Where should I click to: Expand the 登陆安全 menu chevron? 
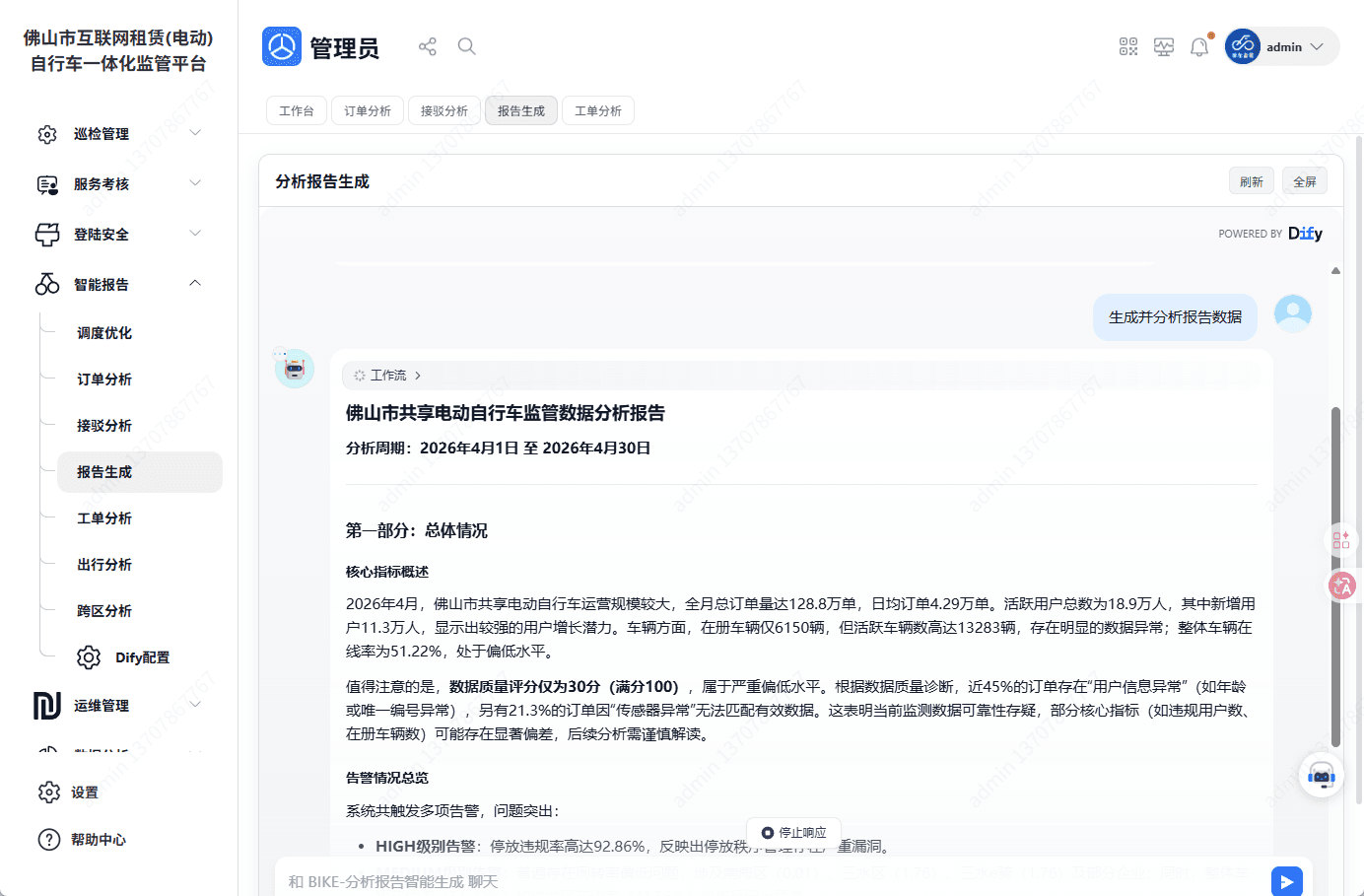tap(195, 234)
